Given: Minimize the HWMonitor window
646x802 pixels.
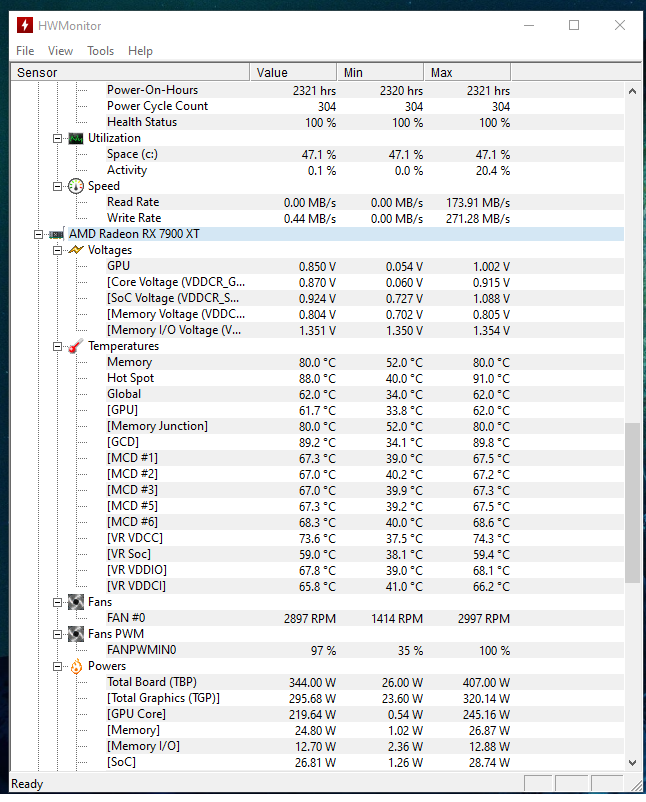Looking at the screenshot, I should [x=529, y=25].
